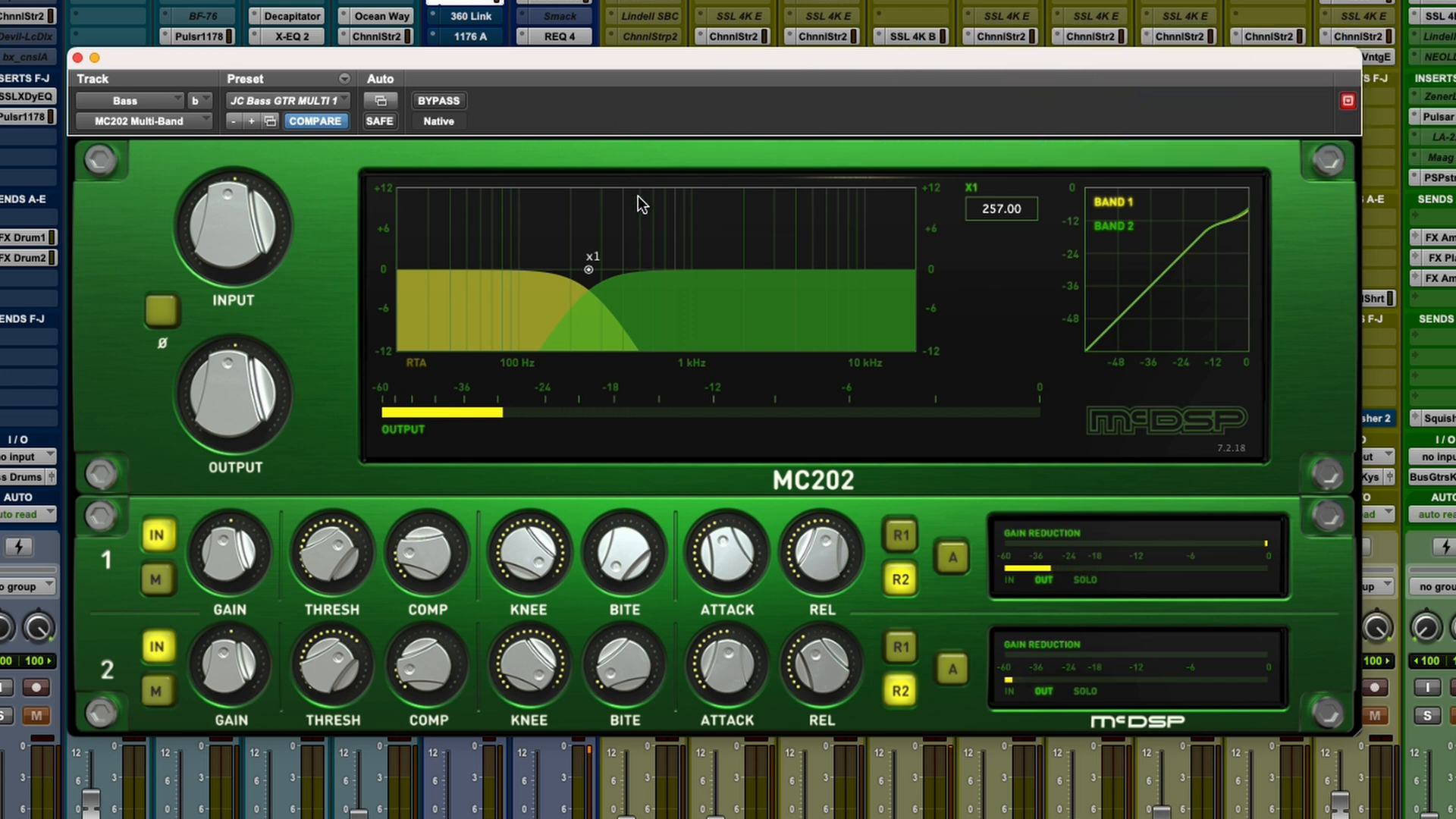
Task: Click band 2 REL knob
Action: [821, 665]
